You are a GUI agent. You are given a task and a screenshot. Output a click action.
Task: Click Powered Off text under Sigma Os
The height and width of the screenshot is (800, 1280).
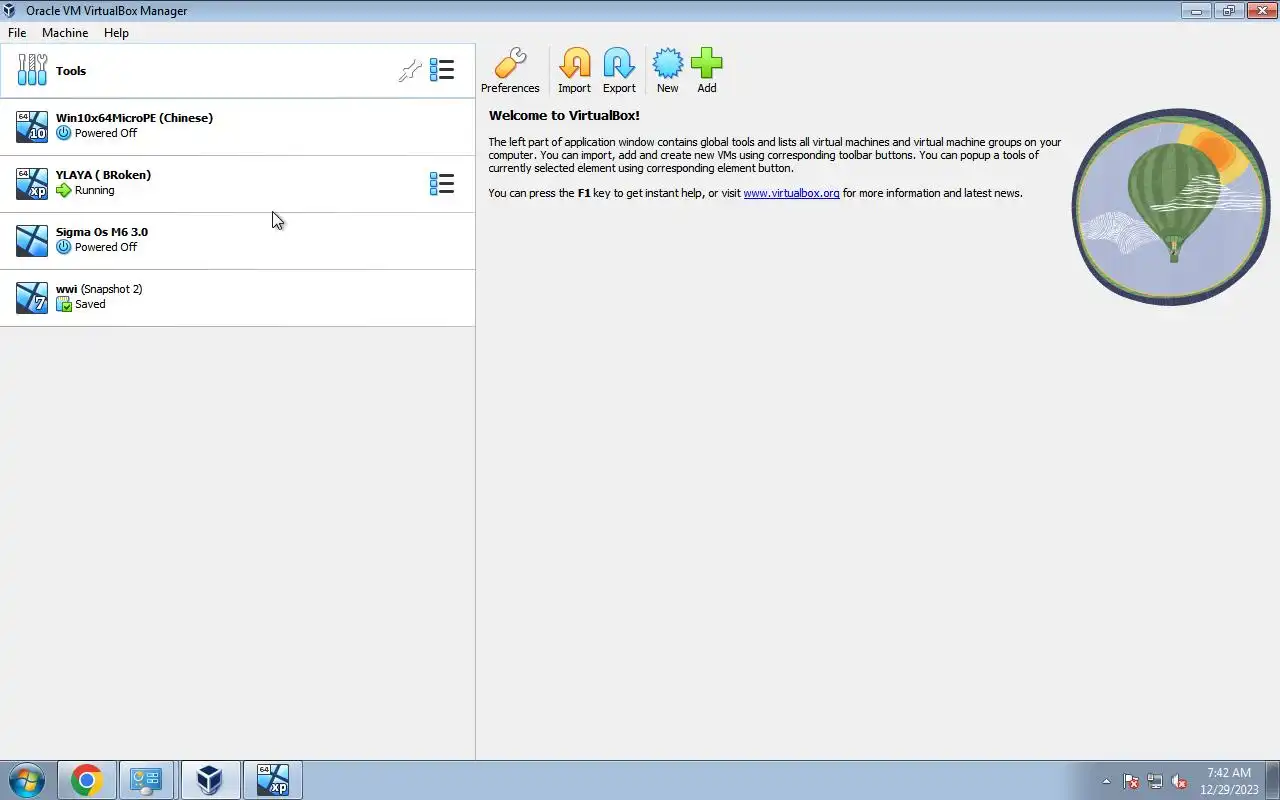click(x=106, y=247)
